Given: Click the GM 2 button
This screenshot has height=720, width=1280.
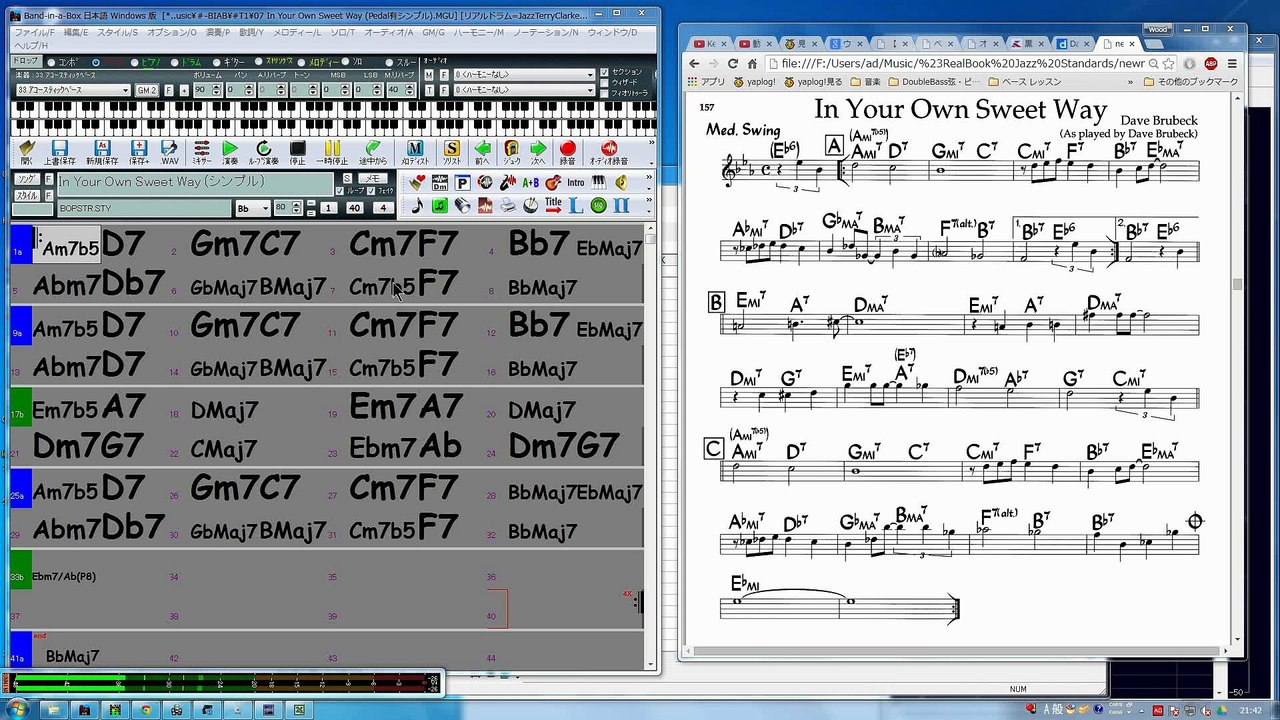Looking at the screenshot, I should coord(147,91).
